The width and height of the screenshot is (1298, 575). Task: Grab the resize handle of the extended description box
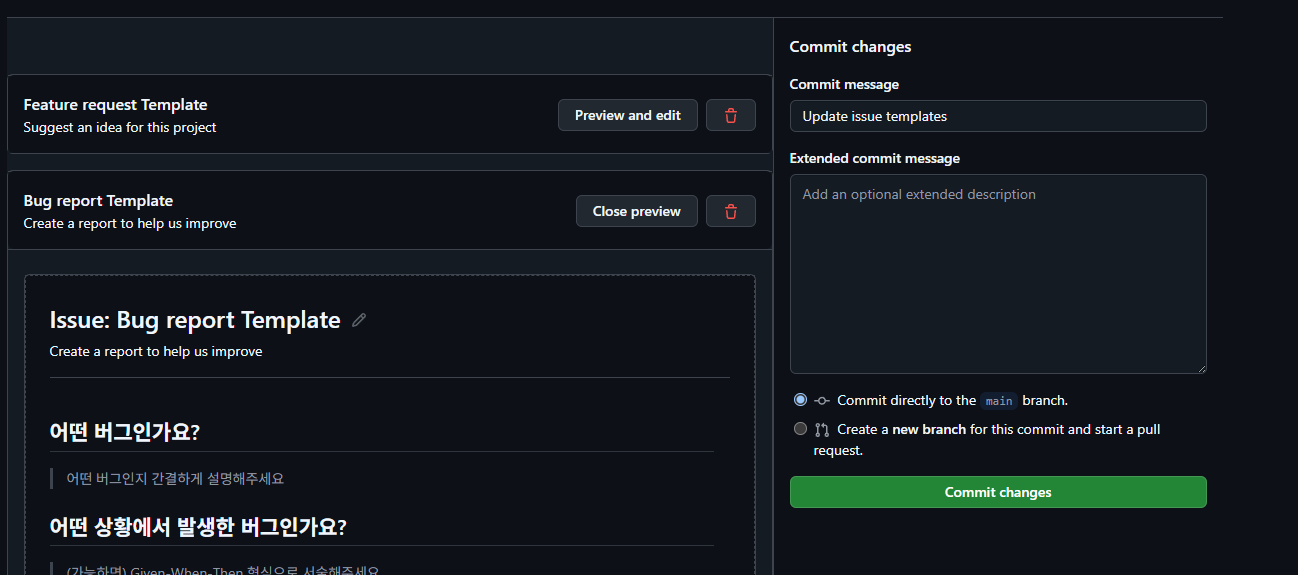(x=1201, y=368)
